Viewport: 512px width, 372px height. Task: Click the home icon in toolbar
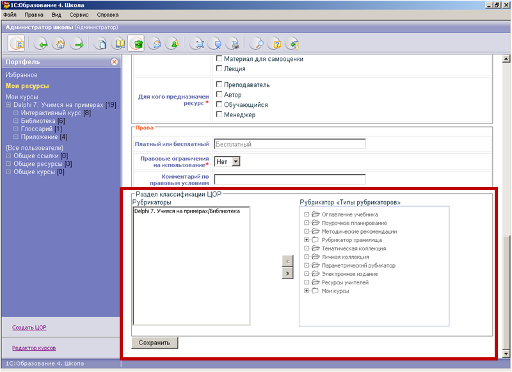coord(59,44)
